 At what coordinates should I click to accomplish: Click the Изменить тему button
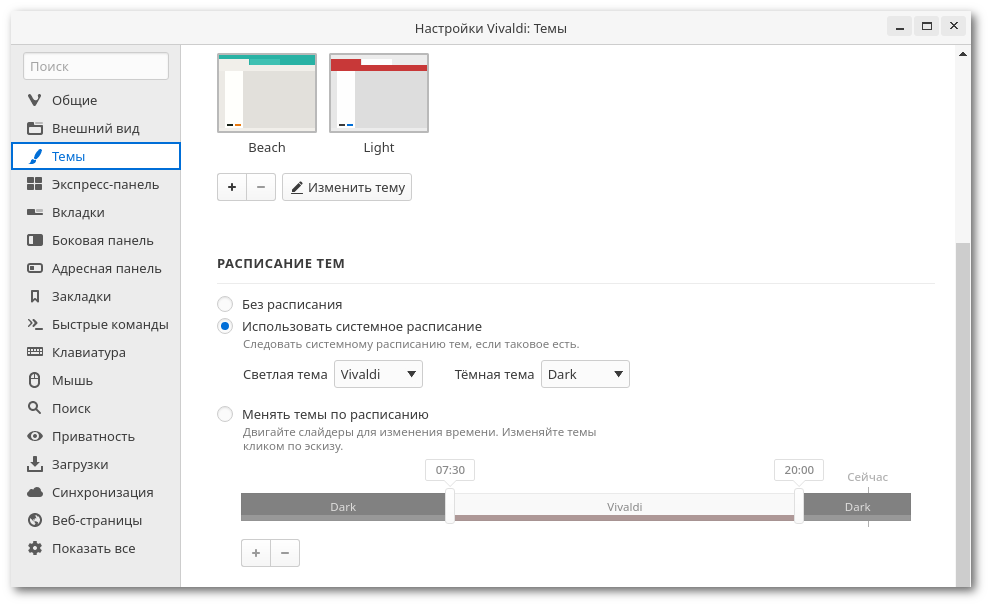(346, 187)
